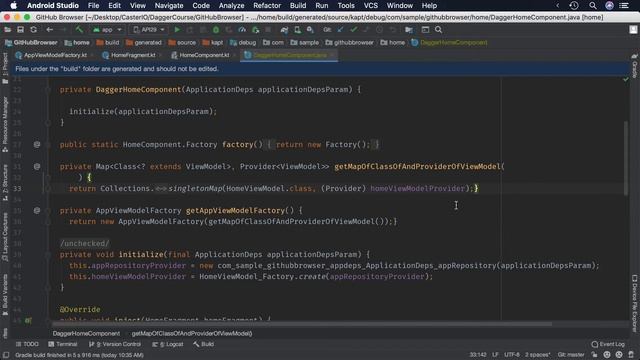Click the green inspection checkmark indicator
Screen dimensions: 640x360
[626, 79]
